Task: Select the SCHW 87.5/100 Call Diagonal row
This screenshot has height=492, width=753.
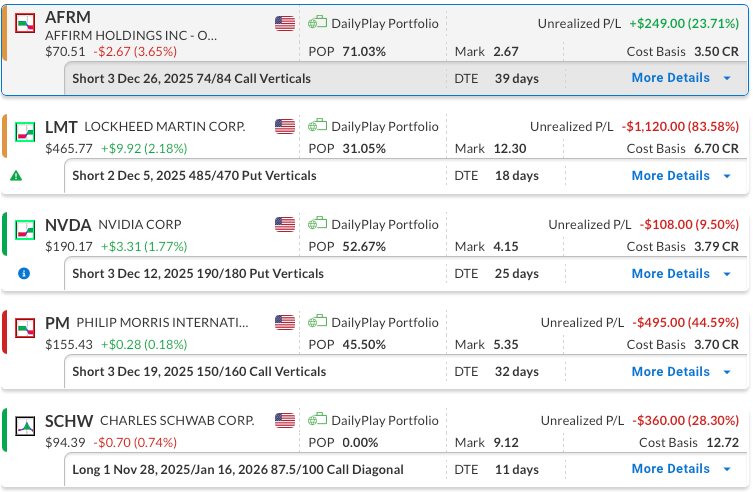Action: coord(238,469)
